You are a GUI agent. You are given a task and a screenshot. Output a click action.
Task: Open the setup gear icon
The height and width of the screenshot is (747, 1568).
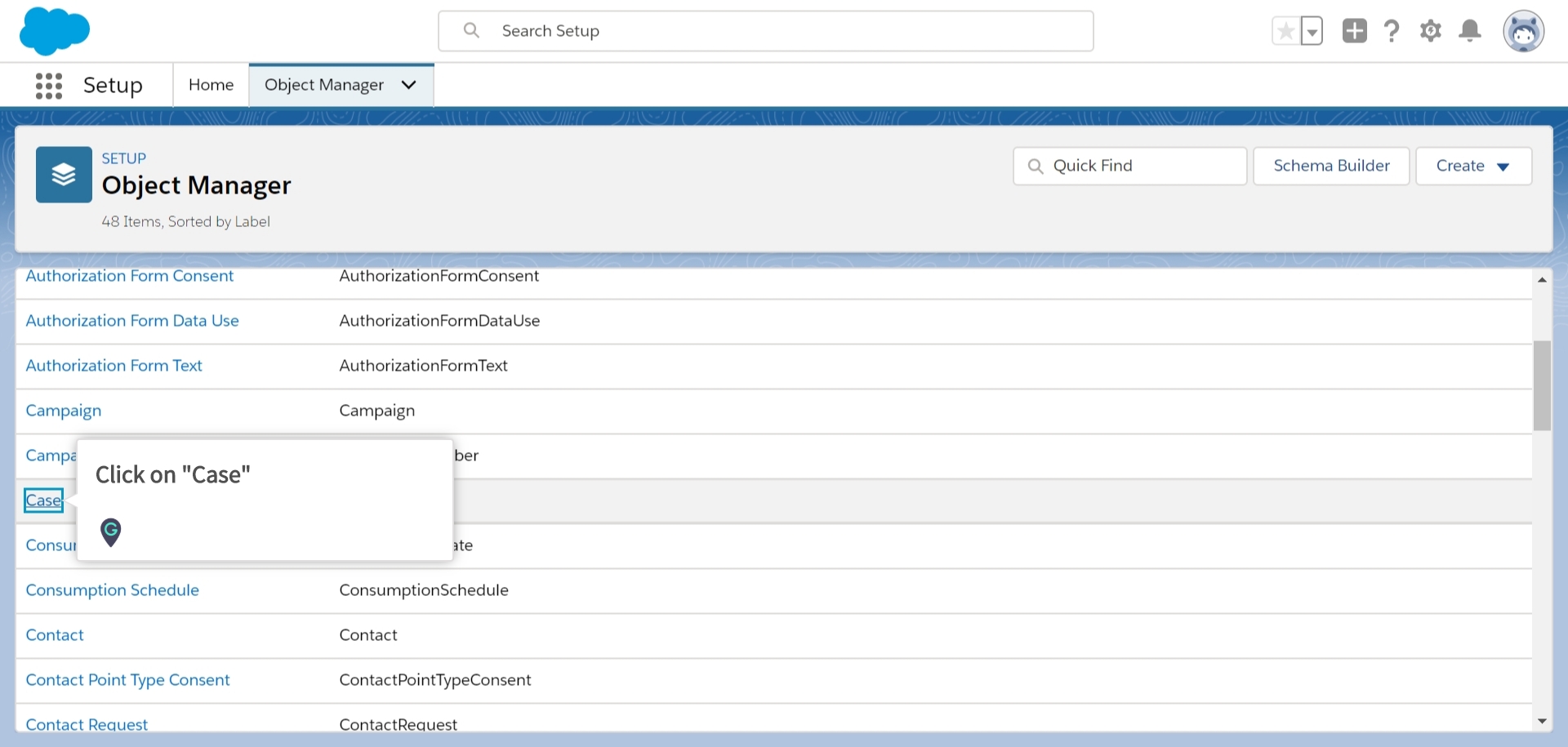pos(1430,31)
